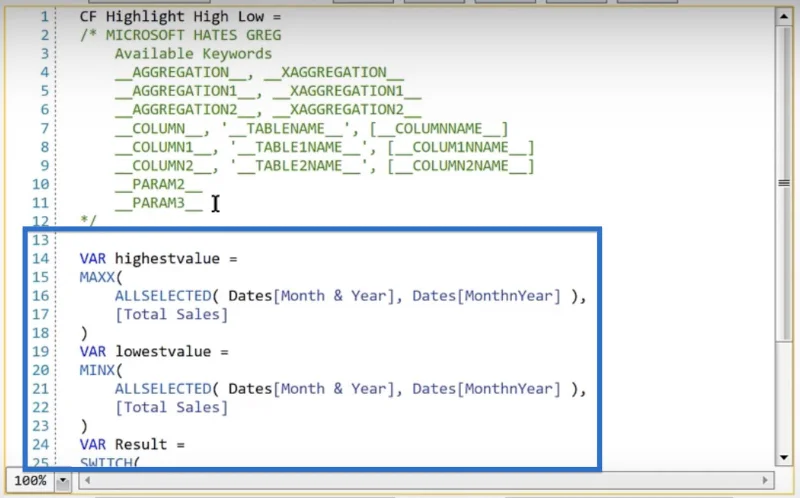The image size is (800, 498).
Task: Click 'Dates[MonthnYear]' on line 21
Action: pyautogui.click(x=487, y=389)
